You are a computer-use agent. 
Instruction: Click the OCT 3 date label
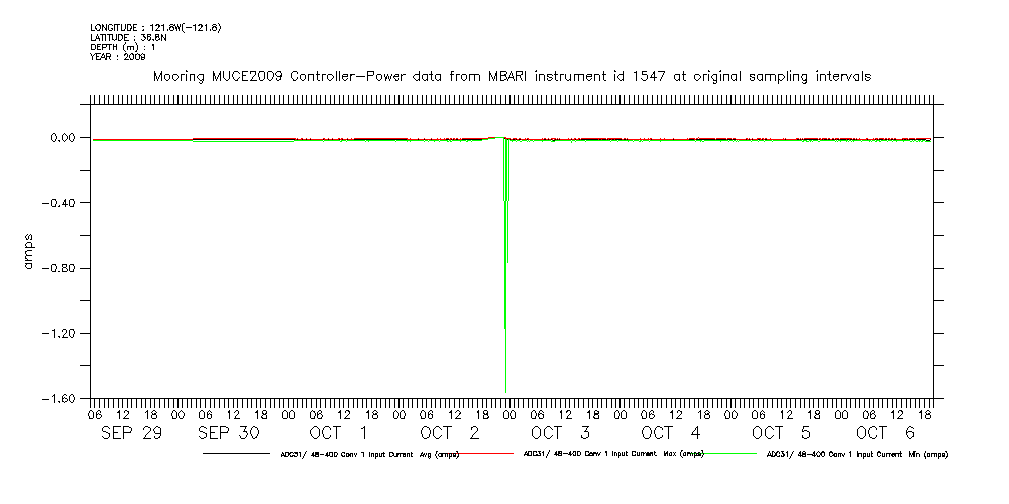pos(560,433)
